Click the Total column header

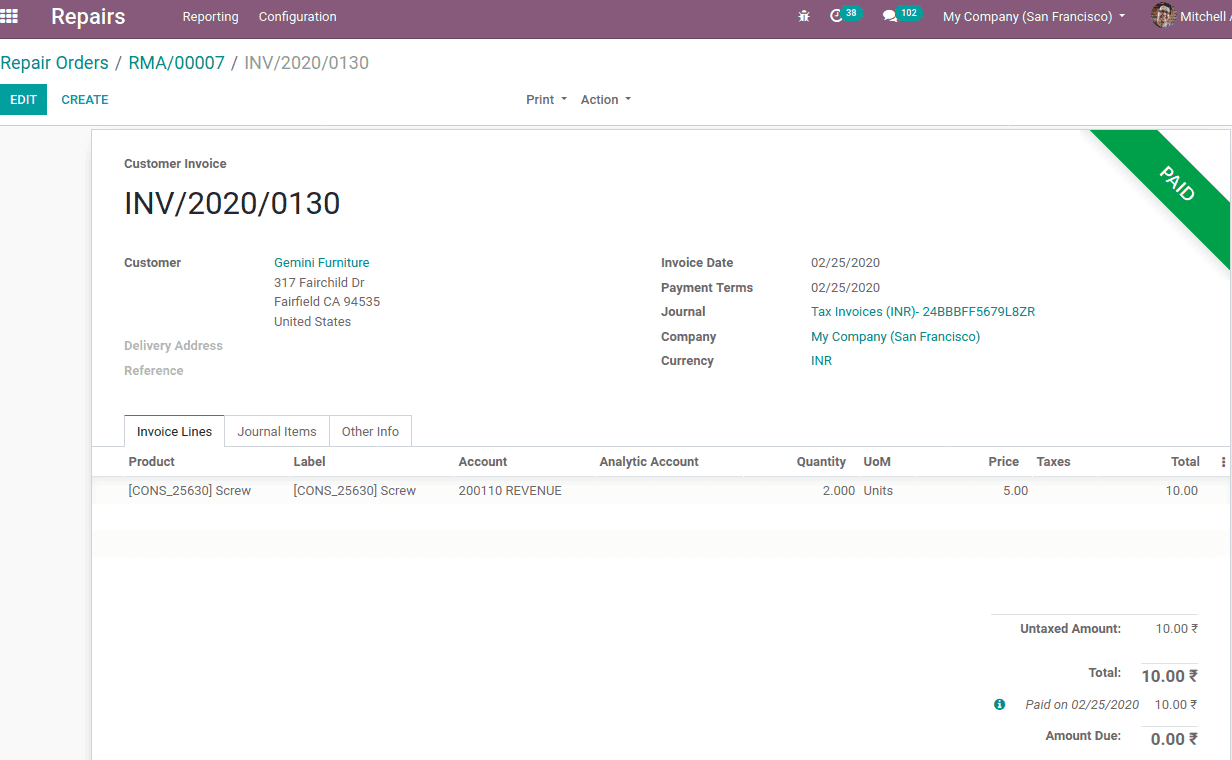(1185, 462)
